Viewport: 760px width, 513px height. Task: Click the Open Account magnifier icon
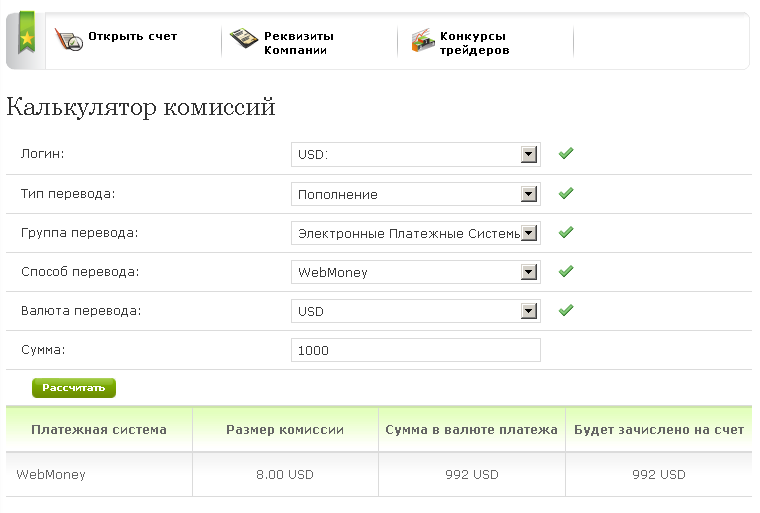[x=68, y=40]
